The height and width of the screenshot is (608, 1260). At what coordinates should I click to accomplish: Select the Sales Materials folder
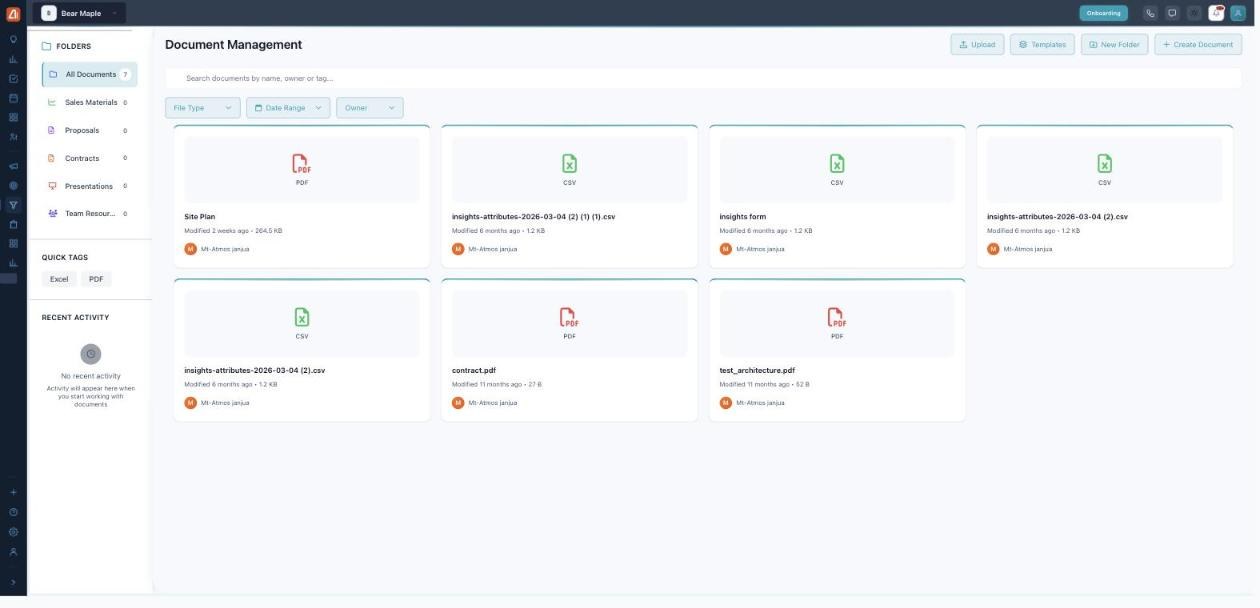[x=89, y=102]
